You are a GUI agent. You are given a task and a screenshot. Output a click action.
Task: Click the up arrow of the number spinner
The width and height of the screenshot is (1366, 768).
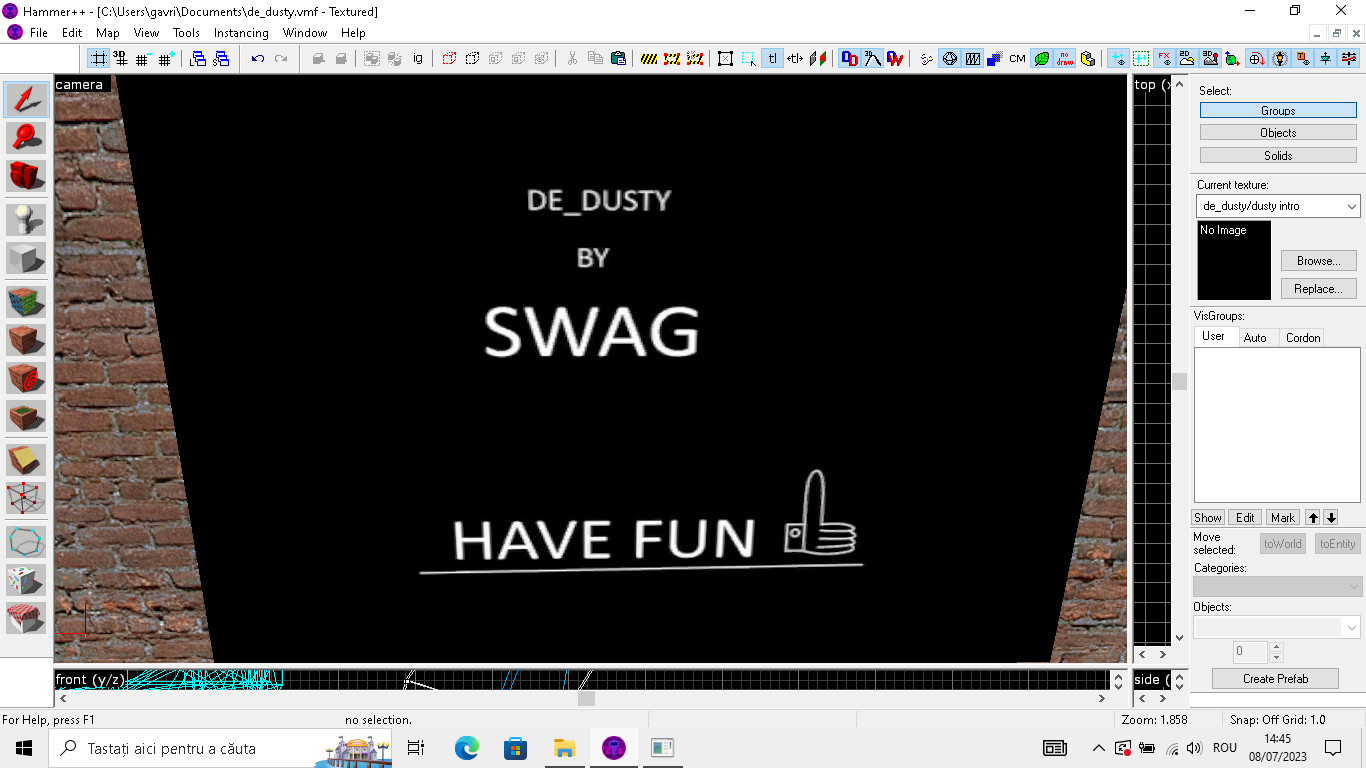[1276, 647]
